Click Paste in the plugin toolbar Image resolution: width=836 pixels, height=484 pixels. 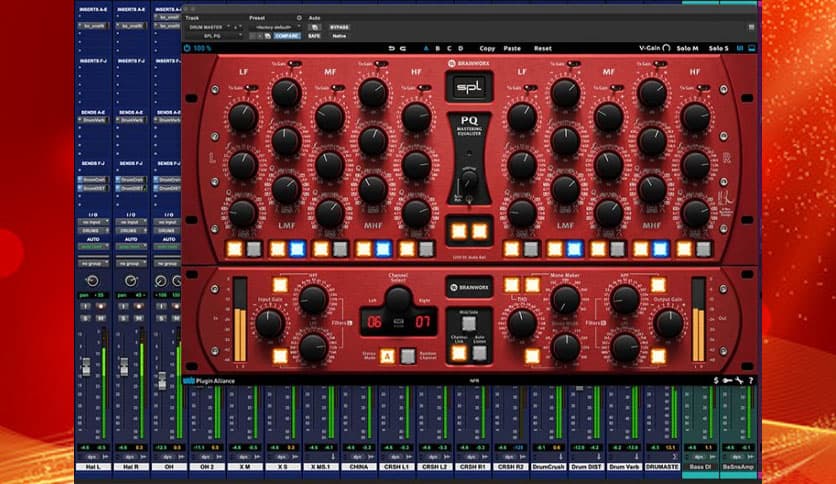512,48
